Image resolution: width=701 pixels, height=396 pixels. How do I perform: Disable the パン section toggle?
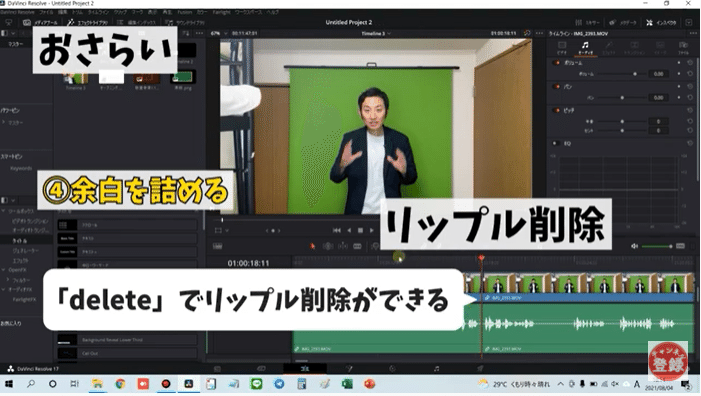[557, 87]
